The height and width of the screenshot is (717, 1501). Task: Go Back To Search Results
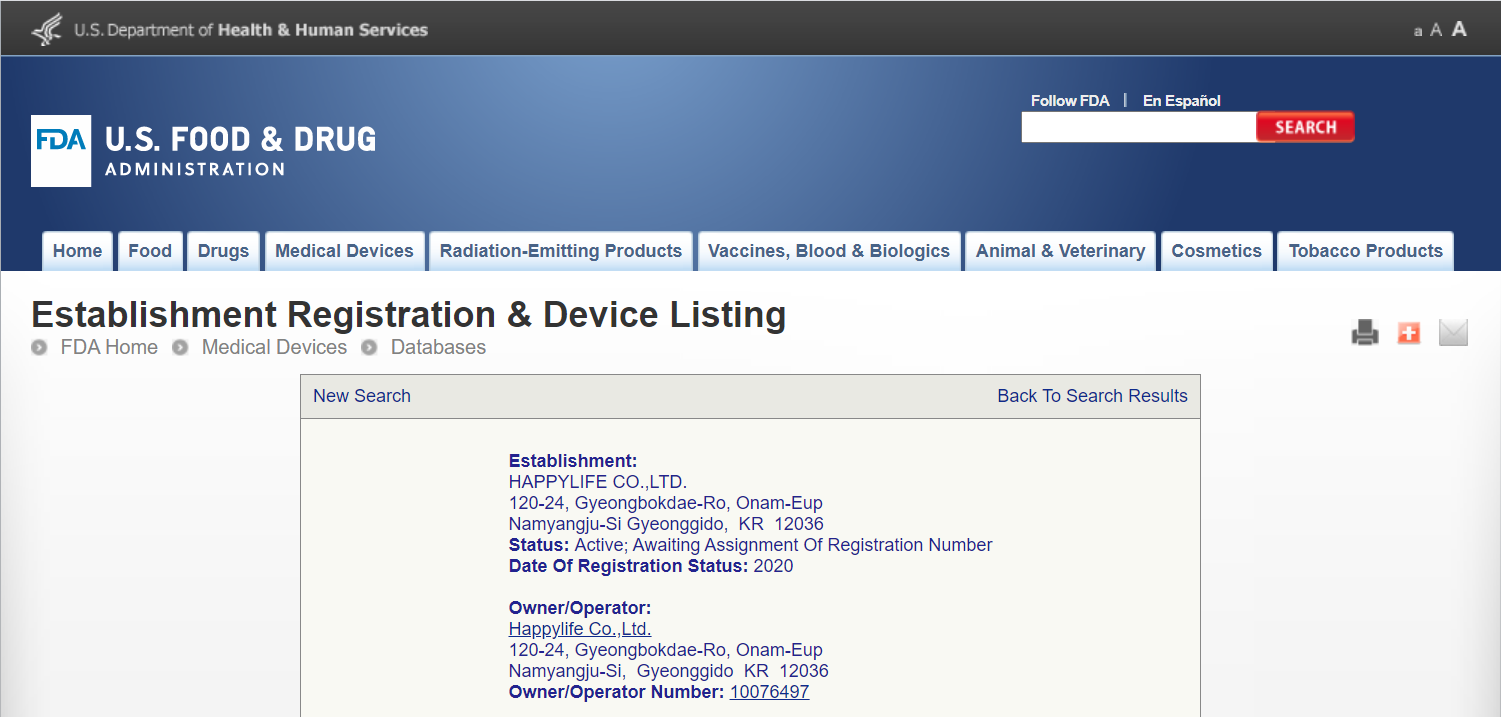(x=1092, y=396)
